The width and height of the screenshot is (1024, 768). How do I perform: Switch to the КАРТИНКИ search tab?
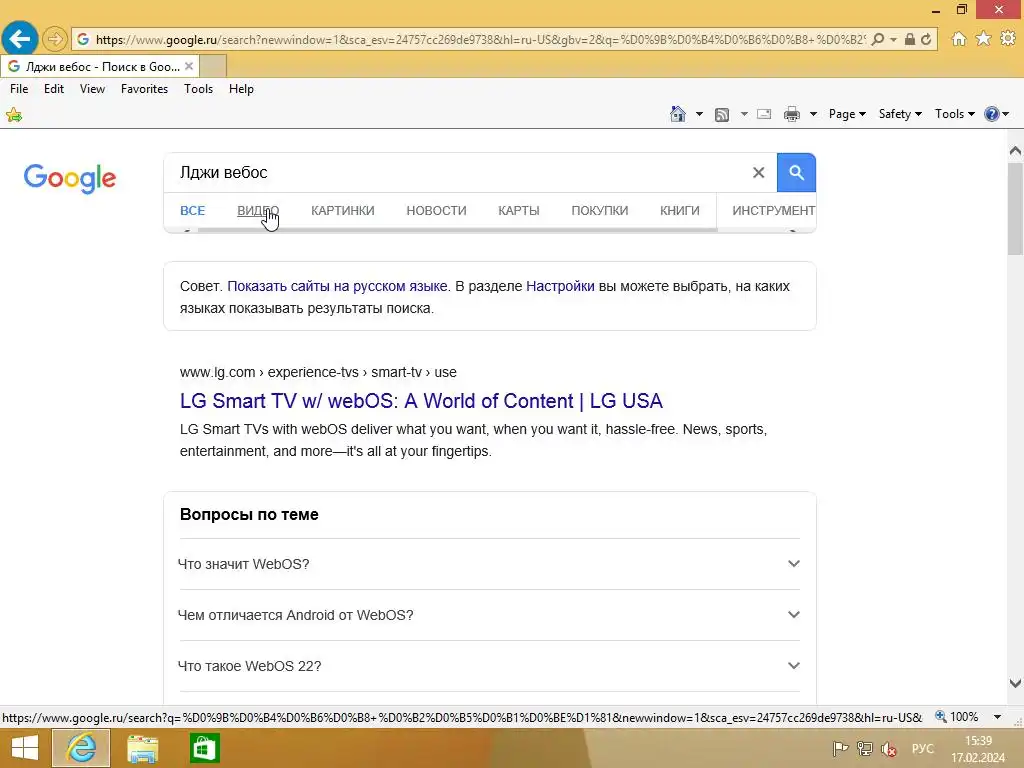(343, 210)
